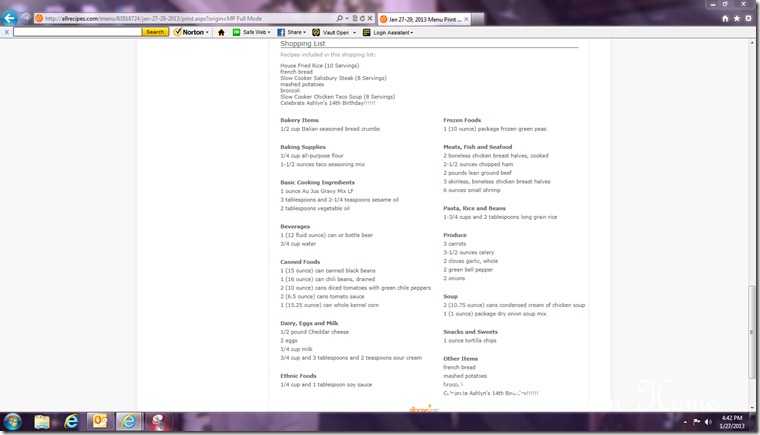Viewport: 760px width, 435px height.
Task: Toggle compatibility view icon in address bar
Action: (x=355, y=18)
